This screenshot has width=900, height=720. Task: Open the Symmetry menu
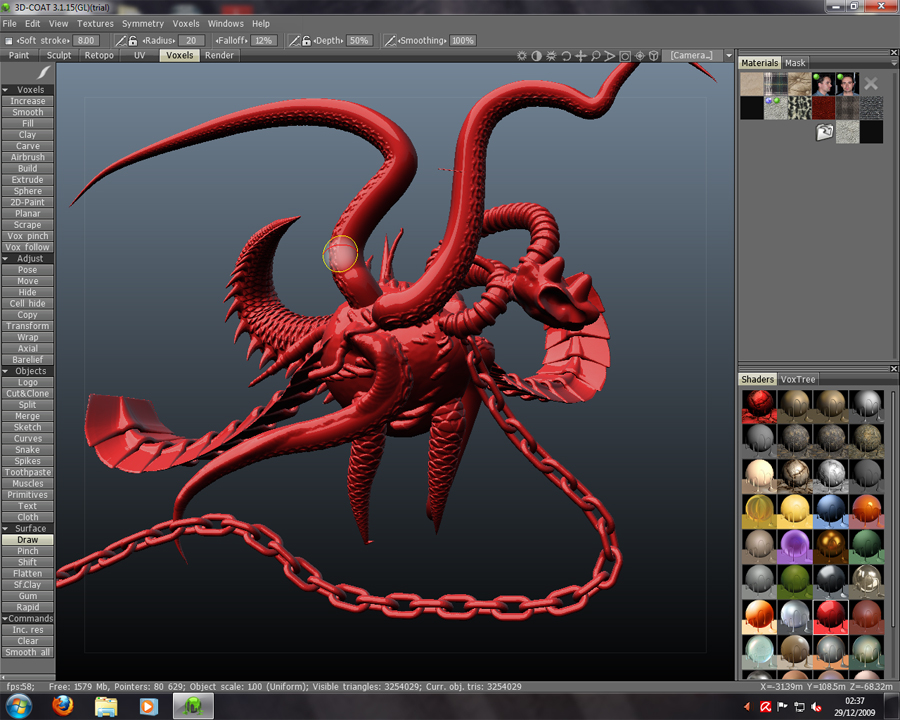pyautogui.click(x=142, y=23)
